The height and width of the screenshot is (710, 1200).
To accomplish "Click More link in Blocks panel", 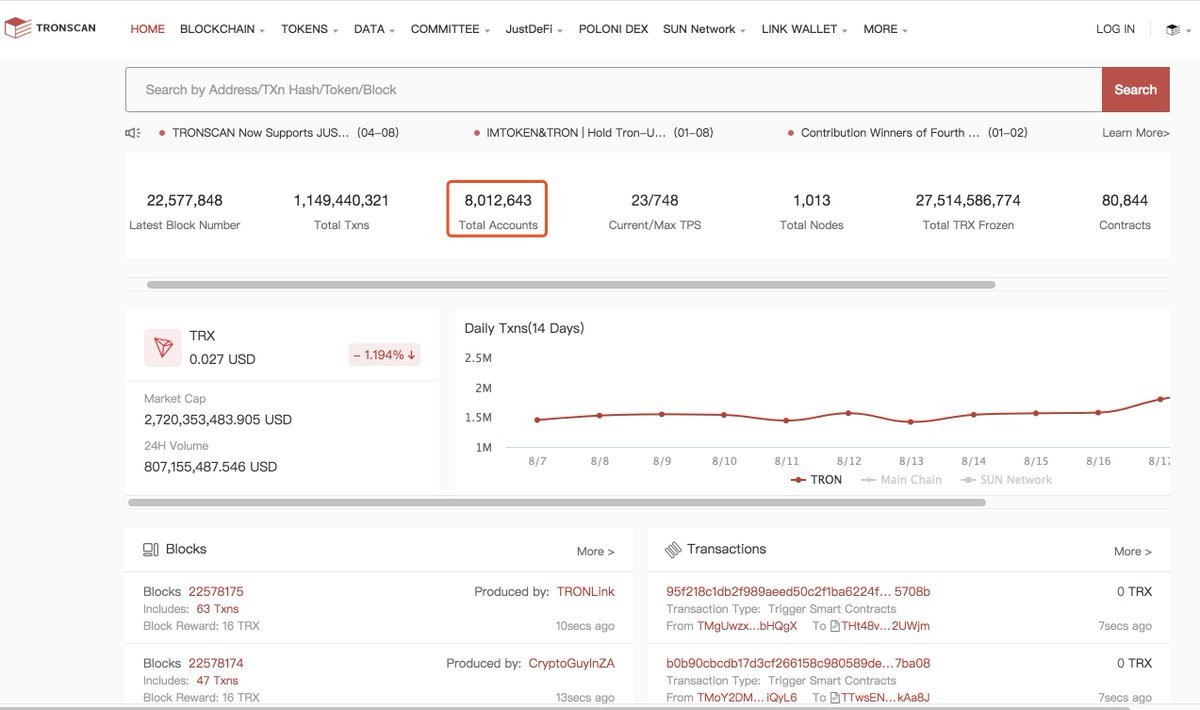I will 595,551.
